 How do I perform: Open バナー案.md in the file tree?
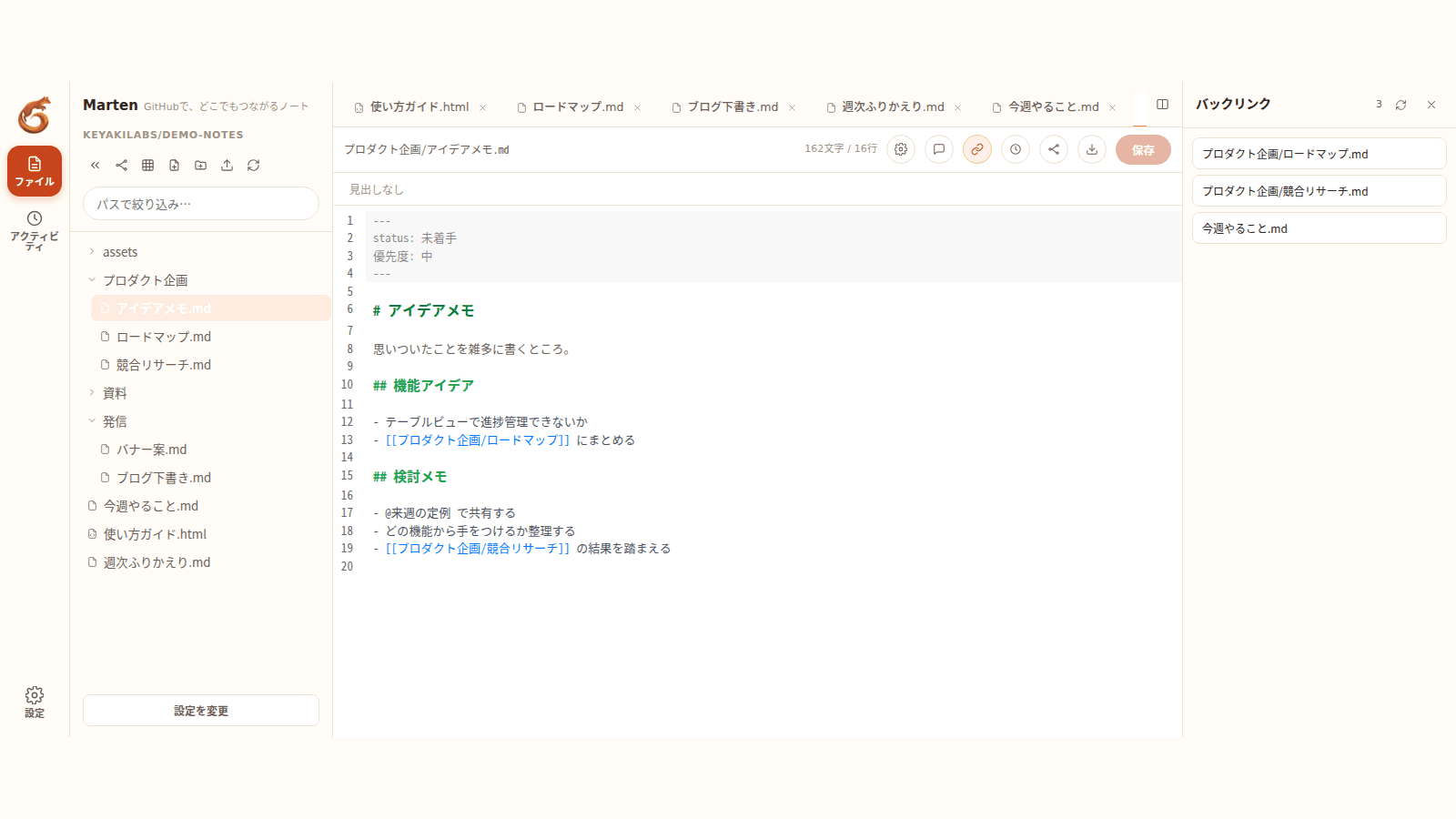point(210,450)
